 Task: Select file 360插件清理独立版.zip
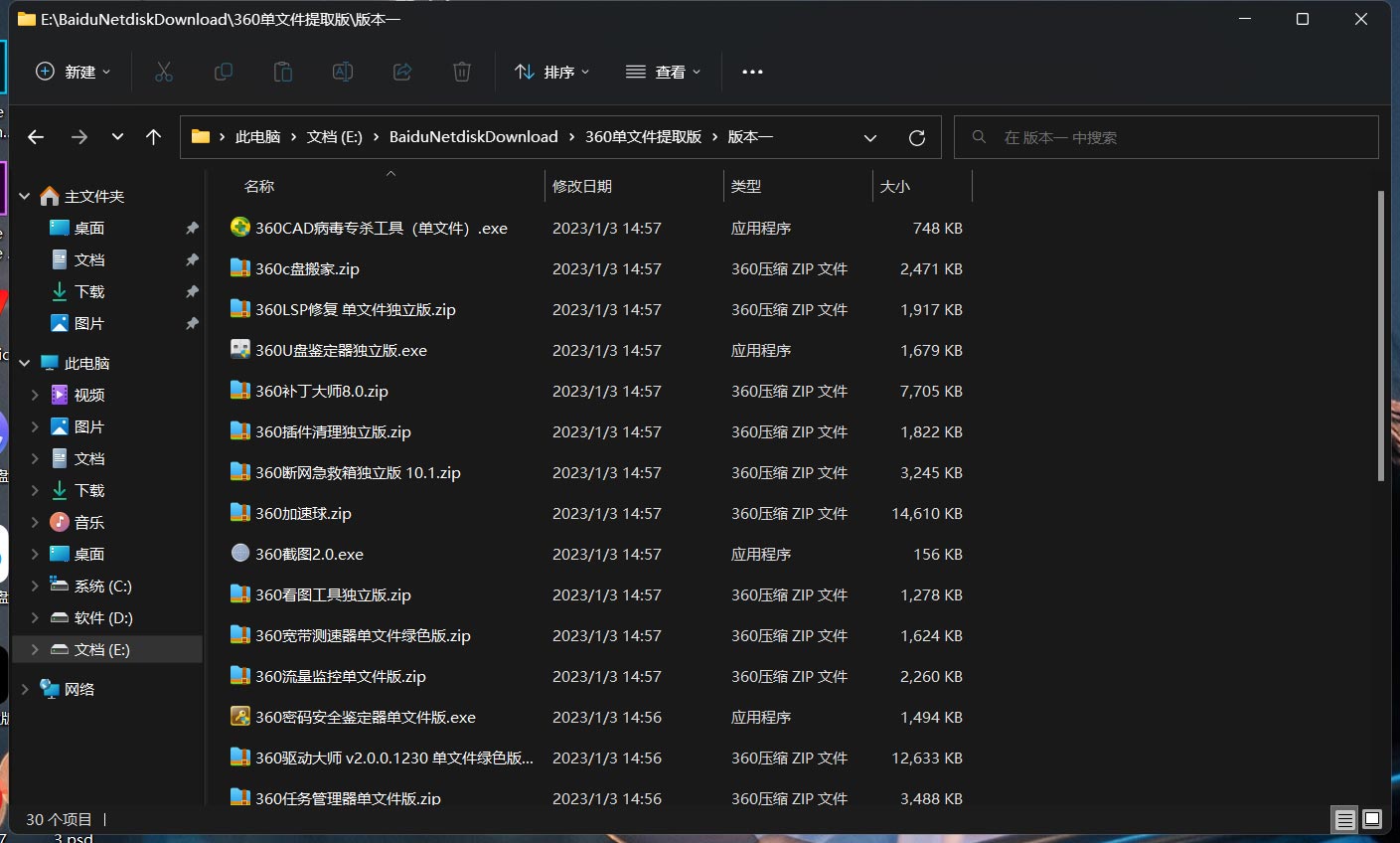click(x=333, y=431)
